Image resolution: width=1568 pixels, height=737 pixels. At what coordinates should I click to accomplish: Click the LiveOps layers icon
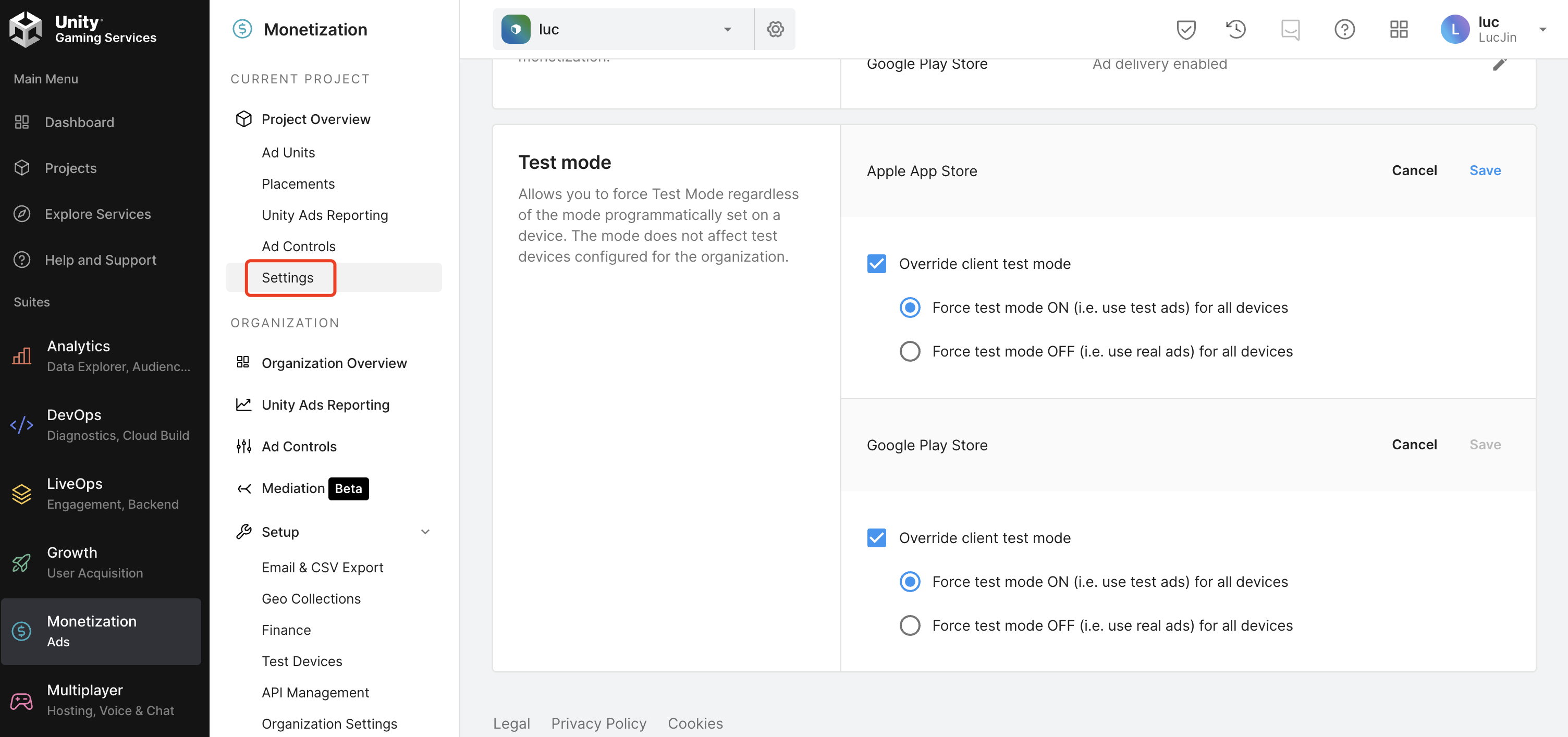point(22,494)
